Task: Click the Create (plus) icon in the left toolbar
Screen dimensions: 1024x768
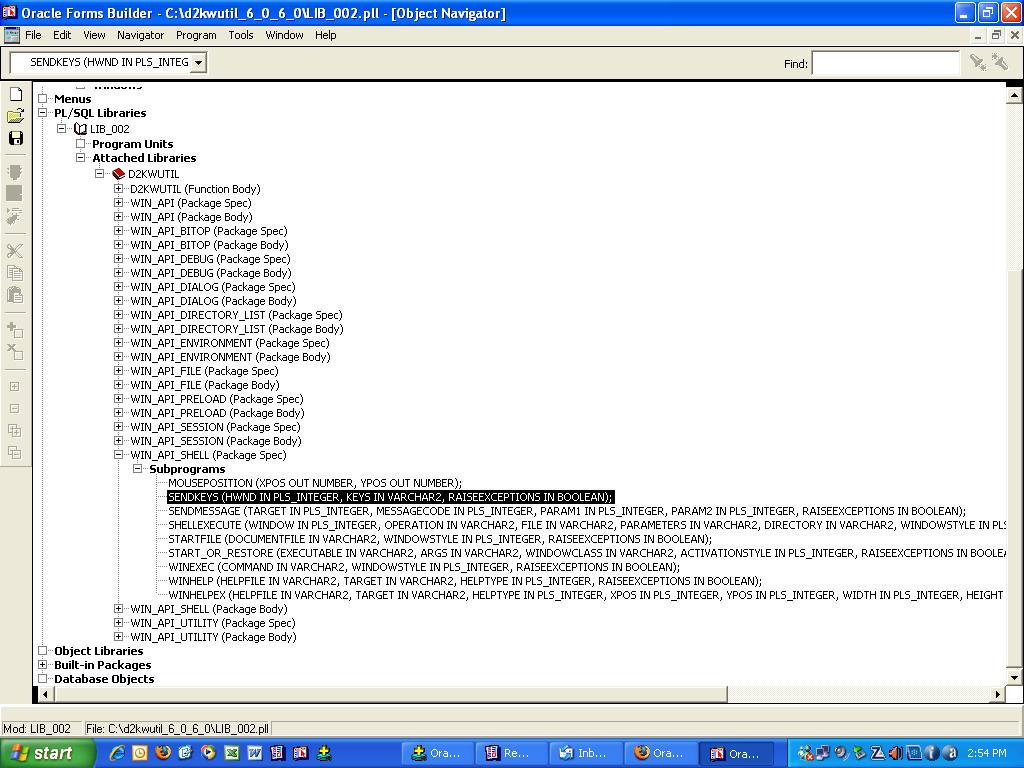Action: tap(14, 330)
